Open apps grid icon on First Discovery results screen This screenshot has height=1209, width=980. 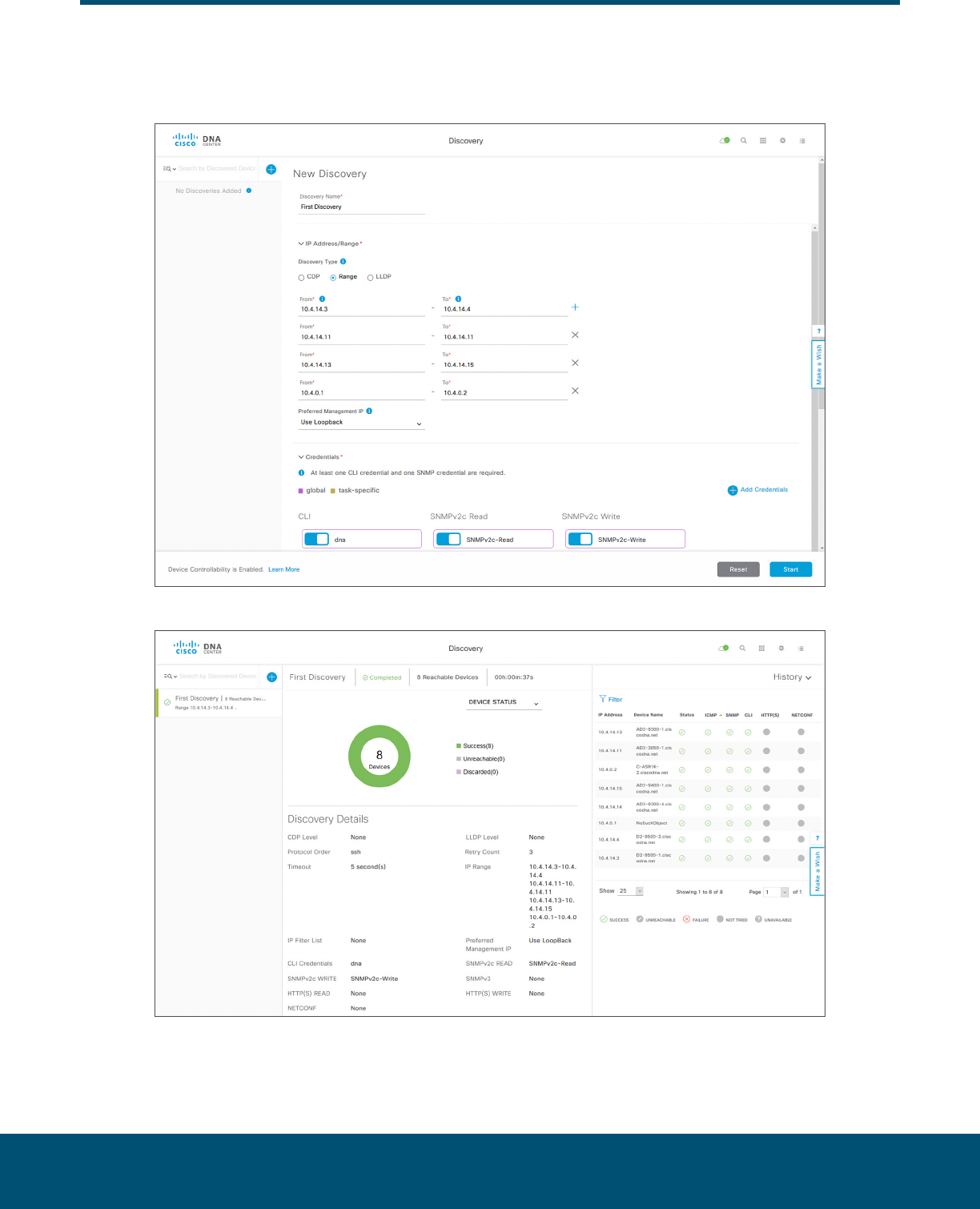tap(761, 648)
